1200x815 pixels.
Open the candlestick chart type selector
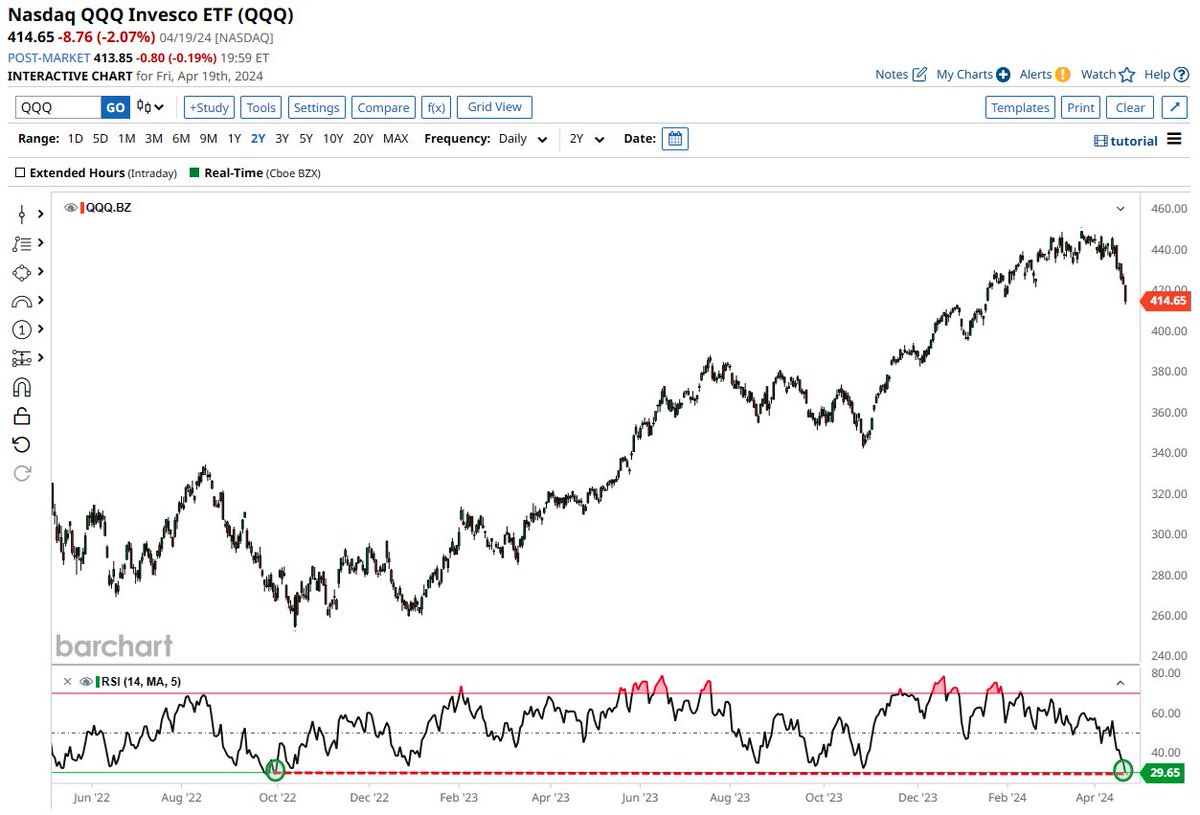tap(150, 107)
